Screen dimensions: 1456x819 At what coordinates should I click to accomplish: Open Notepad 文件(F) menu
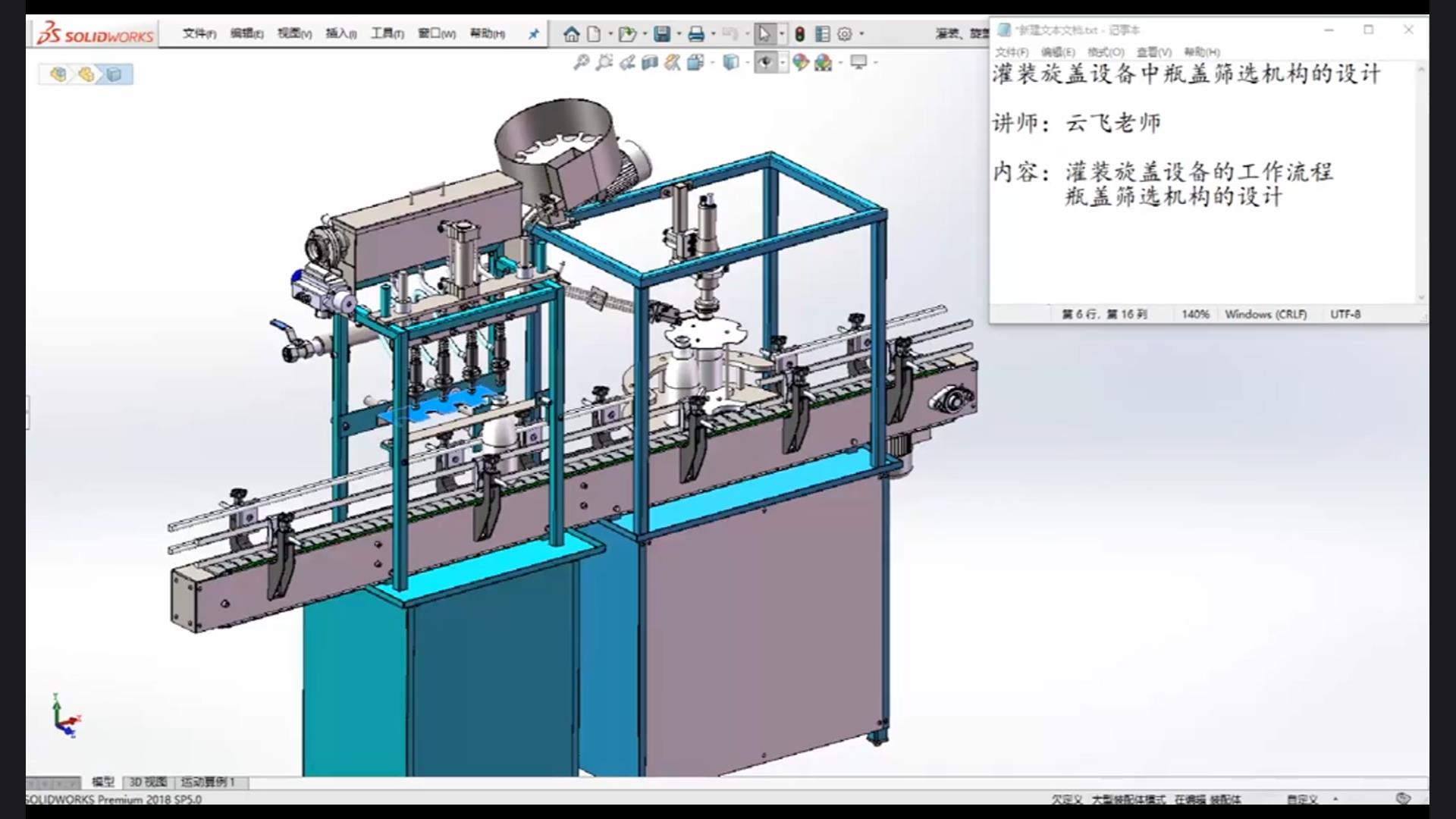click(x=1012, y=52)
